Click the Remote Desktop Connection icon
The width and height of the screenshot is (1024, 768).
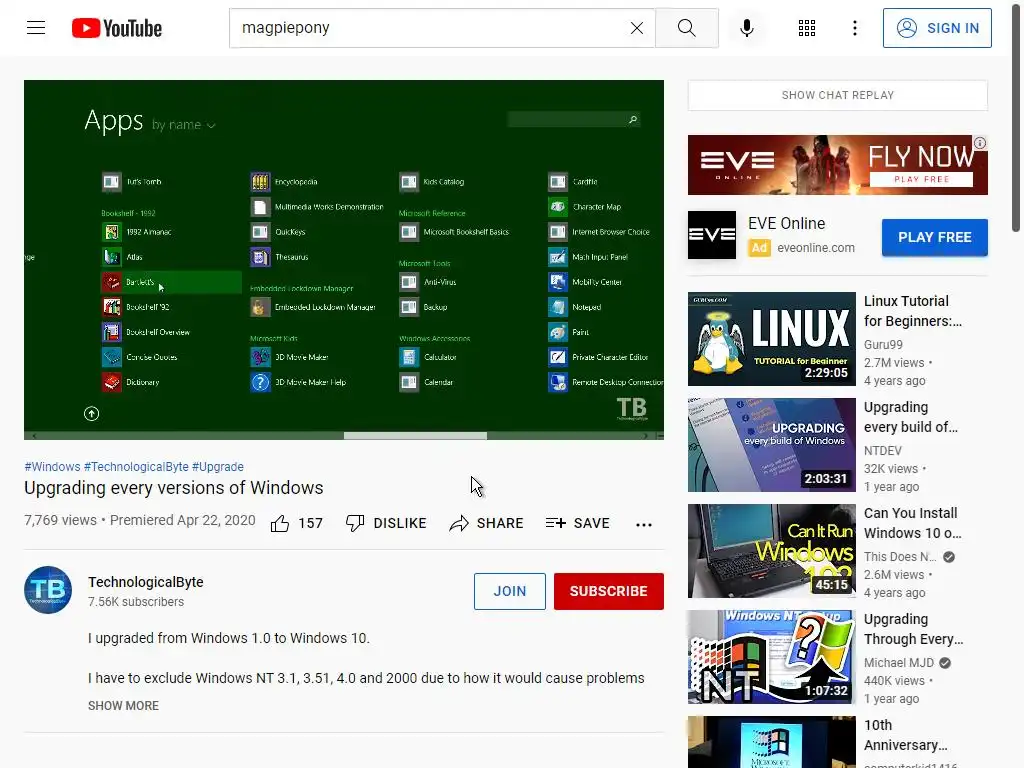(558, 382)
